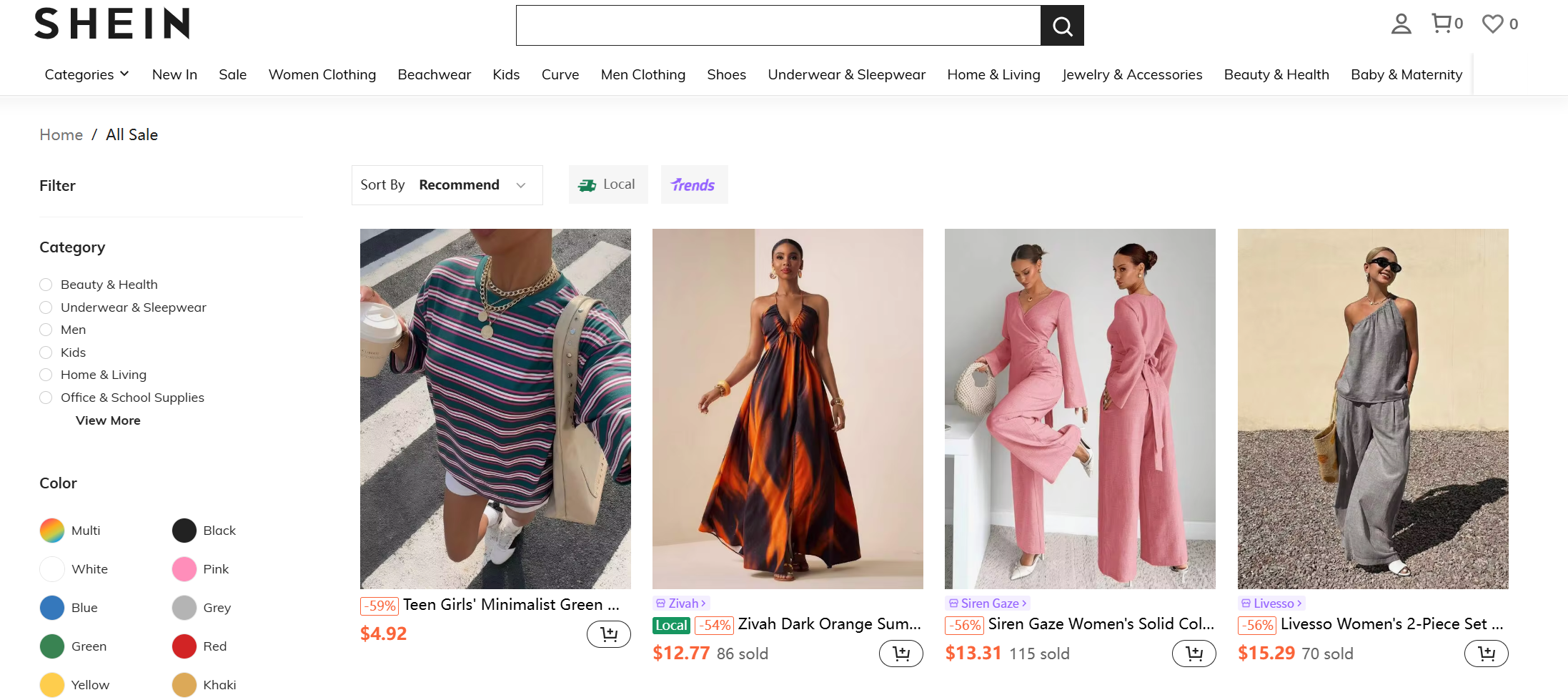Pick the Red color swatch
Screen dimensions: 1568x700
point(184,646)
